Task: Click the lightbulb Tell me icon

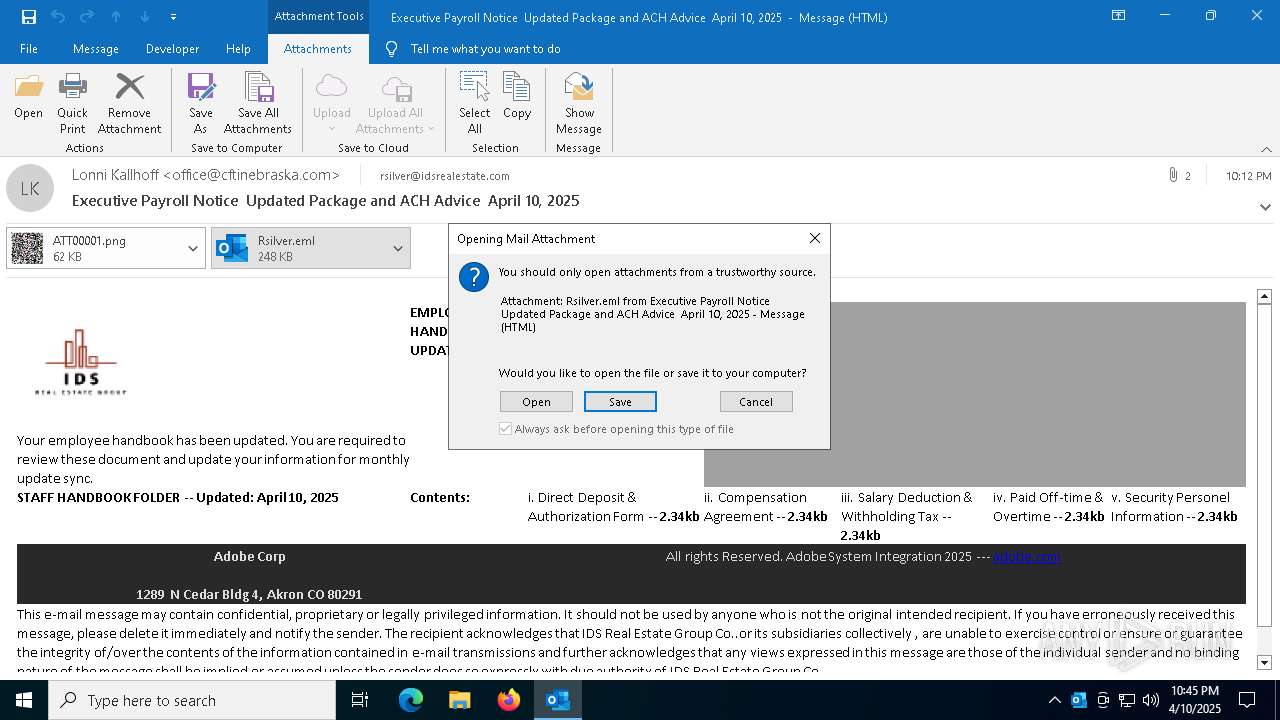Action: click(x=392, y=49)
